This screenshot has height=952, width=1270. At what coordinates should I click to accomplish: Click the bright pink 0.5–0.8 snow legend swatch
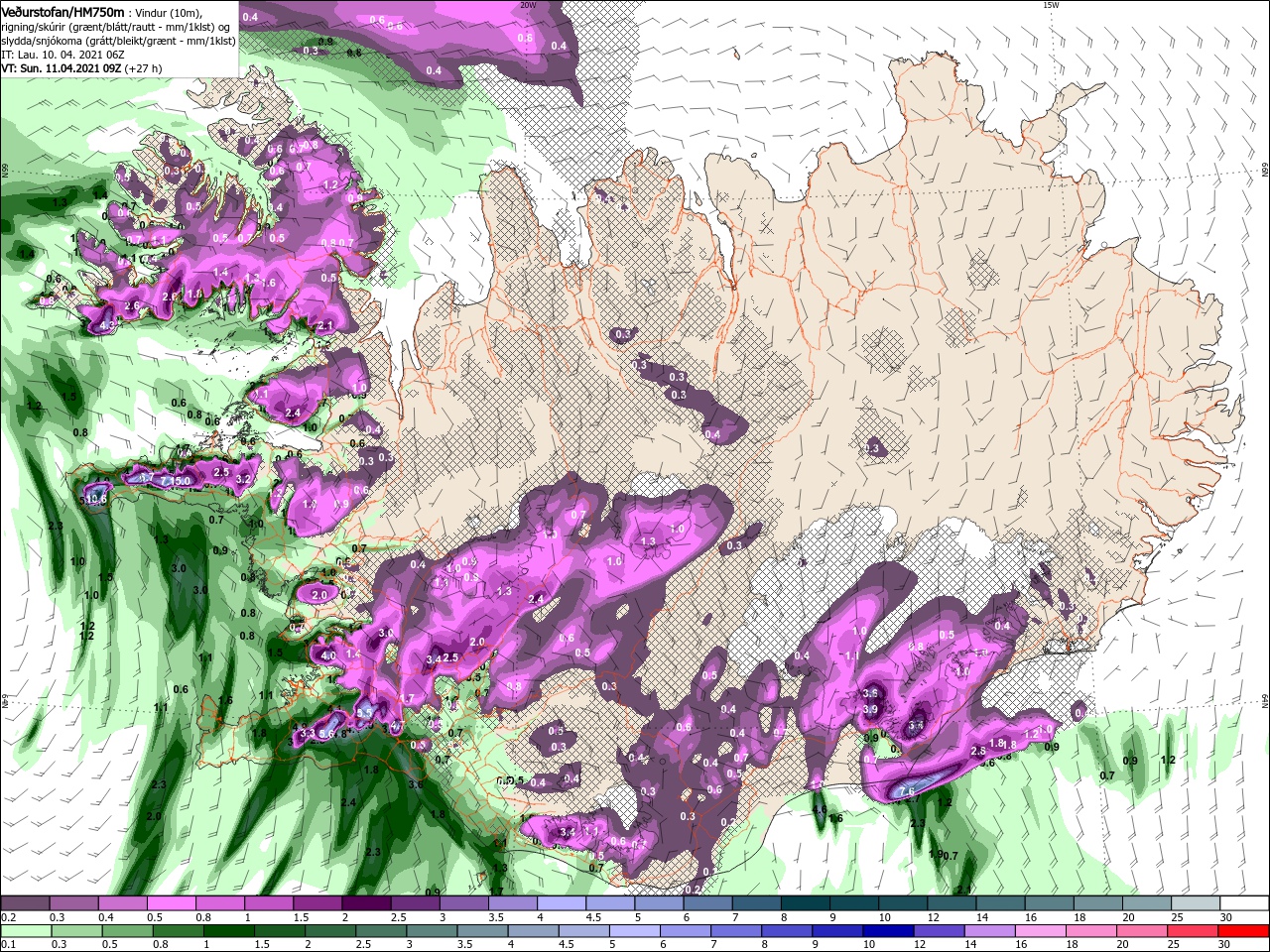[171, 904]
